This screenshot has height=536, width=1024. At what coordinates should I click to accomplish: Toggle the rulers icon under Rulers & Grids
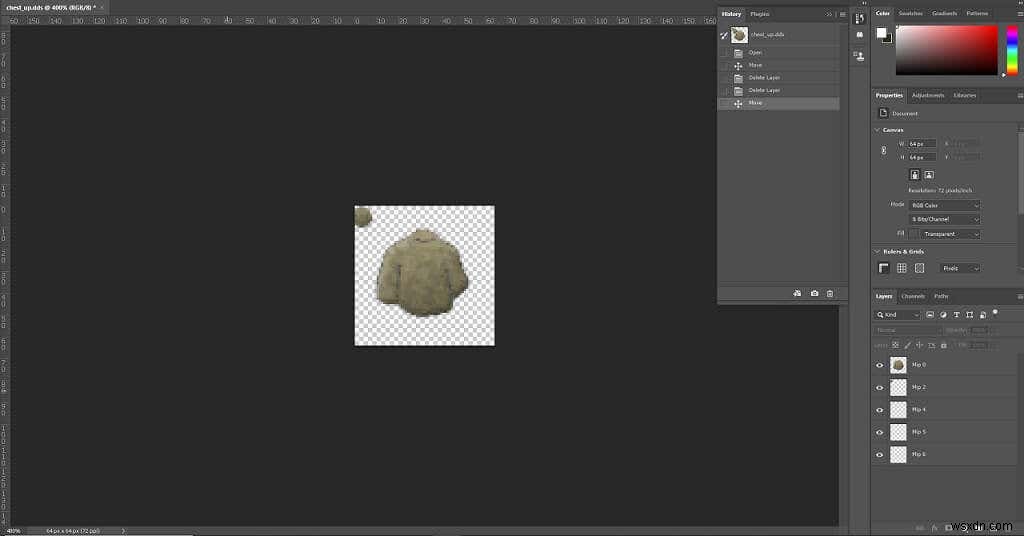pos(884,268)
